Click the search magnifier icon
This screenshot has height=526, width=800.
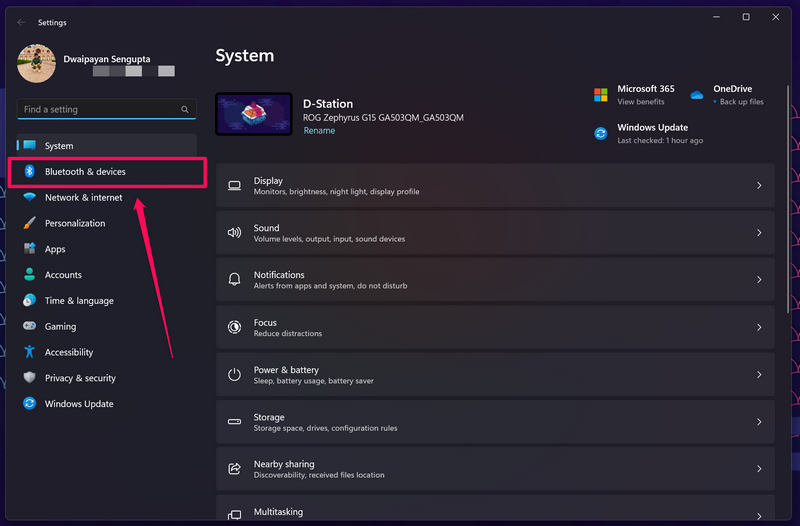point(185,109)
